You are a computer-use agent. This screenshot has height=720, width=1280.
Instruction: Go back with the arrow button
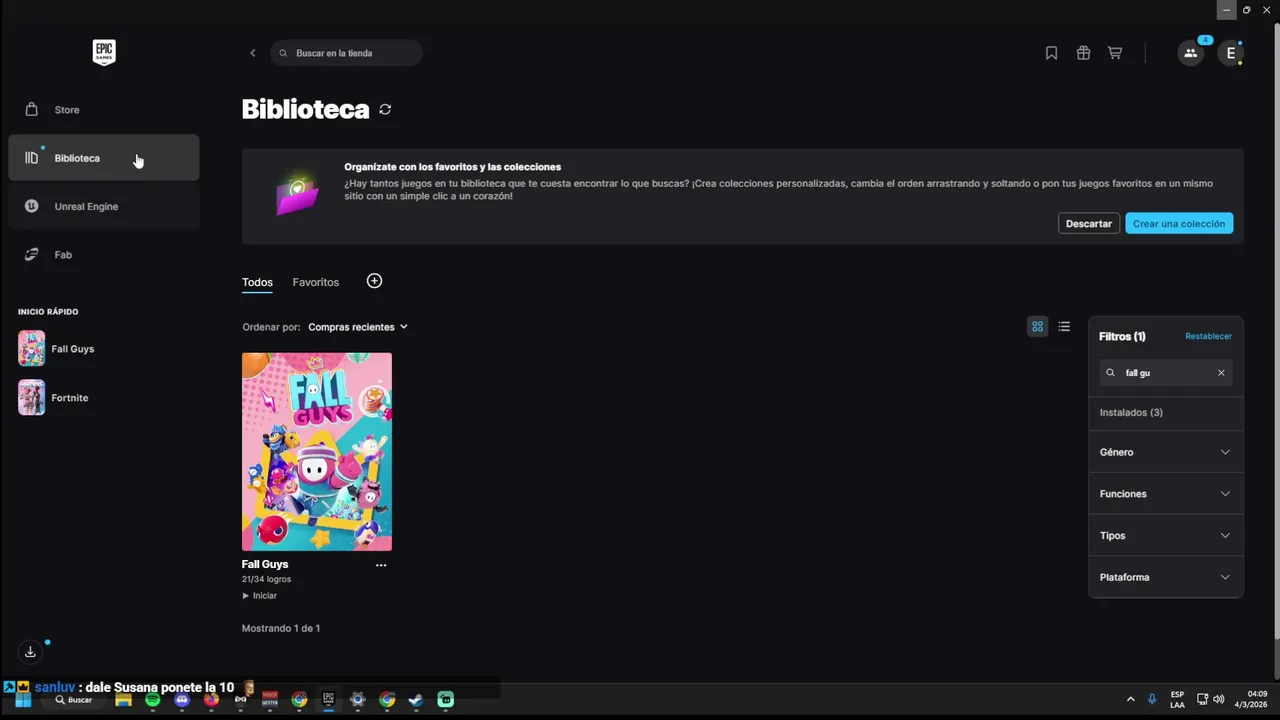pos(253,53)
